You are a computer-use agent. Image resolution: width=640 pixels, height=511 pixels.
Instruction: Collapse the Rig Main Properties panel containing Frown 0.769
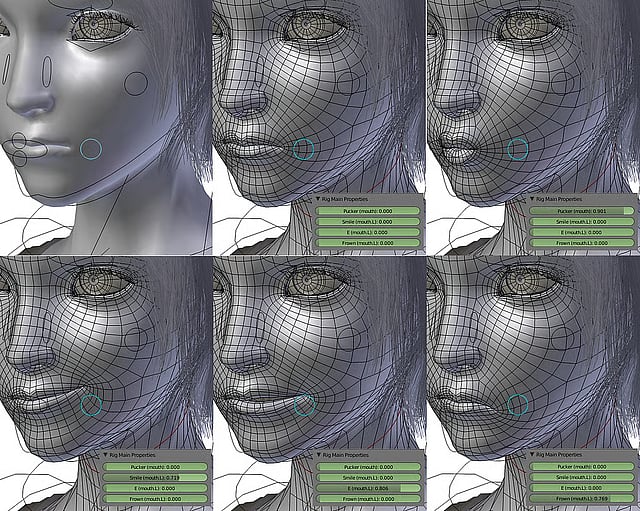[x=532, y=454]
